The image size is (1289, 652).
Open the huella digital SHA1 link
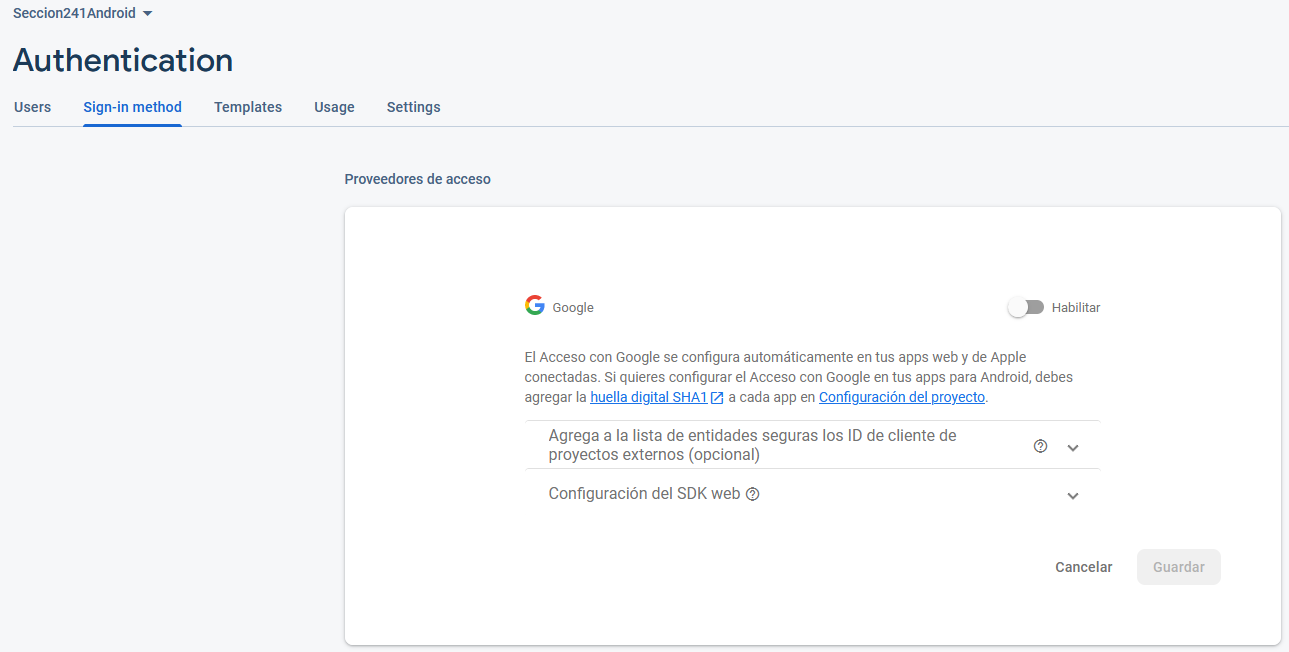pyautogui.click(x=650, y=397)
